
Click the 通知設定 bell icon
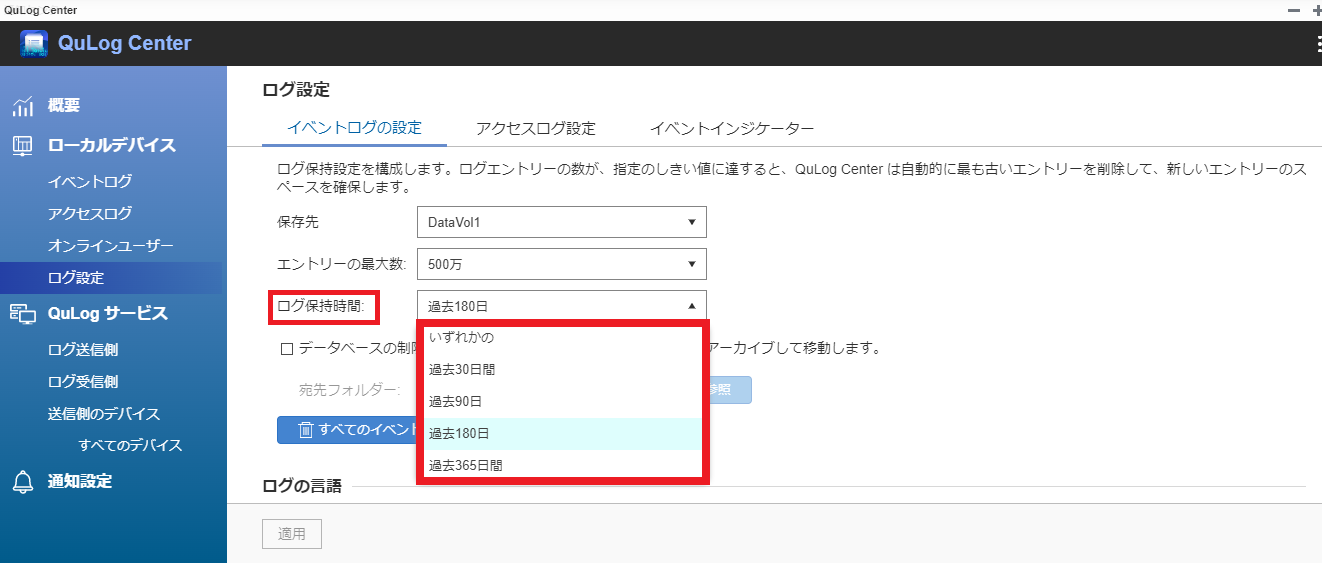pyautogui.click(x=23, y=482)
